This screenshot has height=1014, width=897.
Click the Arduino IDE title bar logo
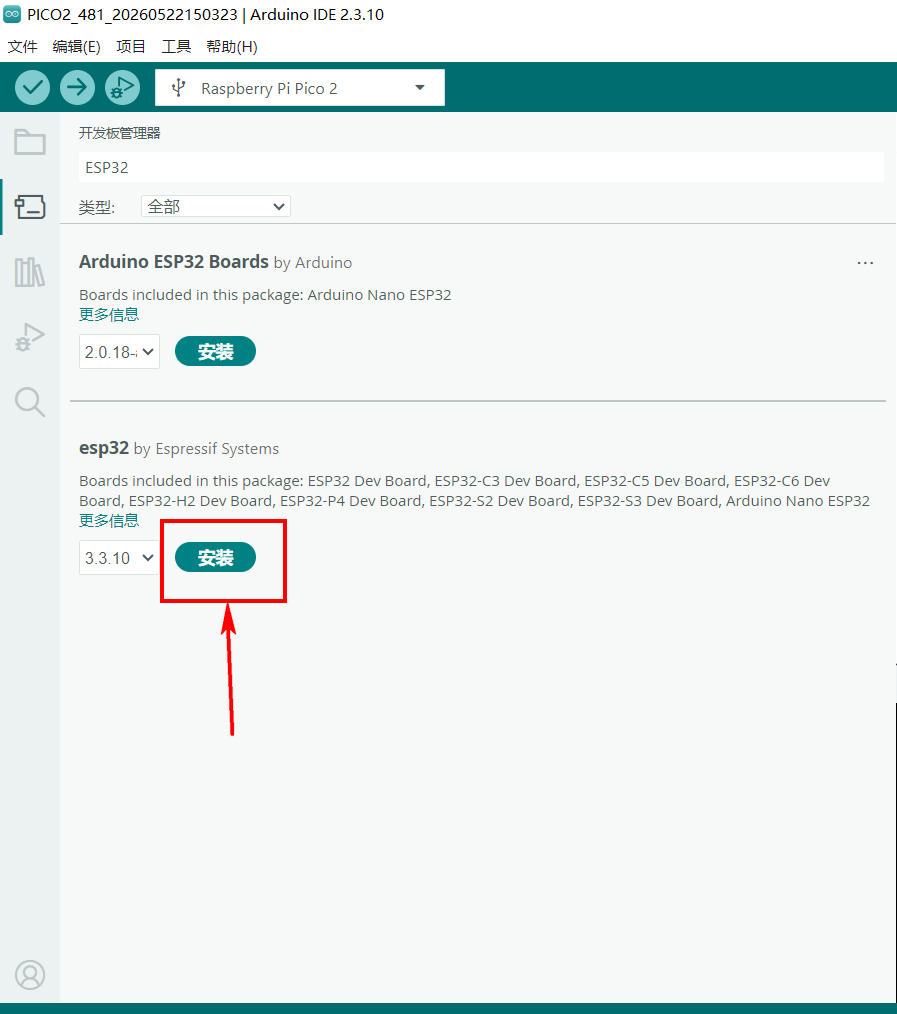12,14
